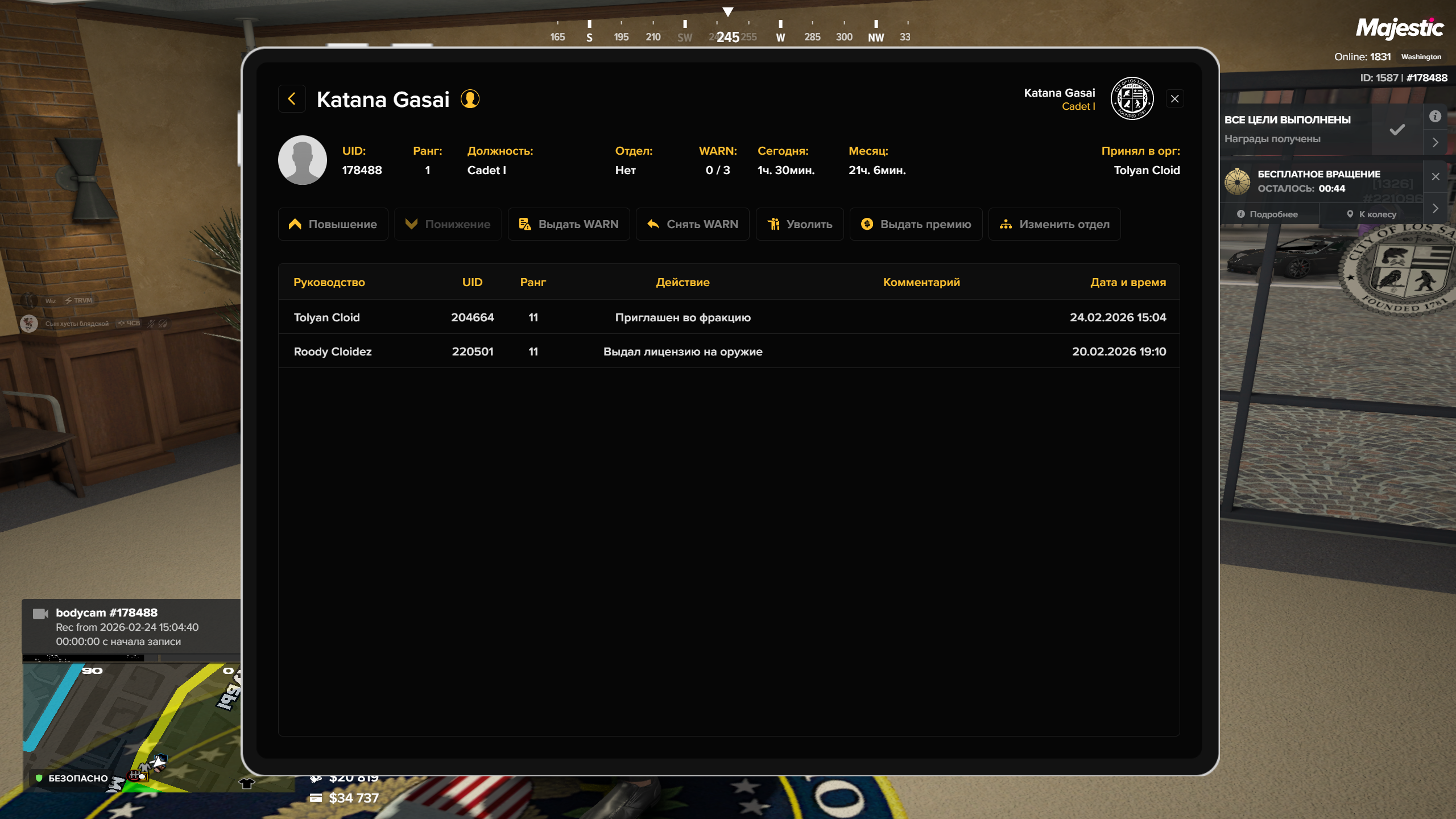Click the prize wheel icon
Screen dimensions: 1456x819
[x=1238, y=181]
